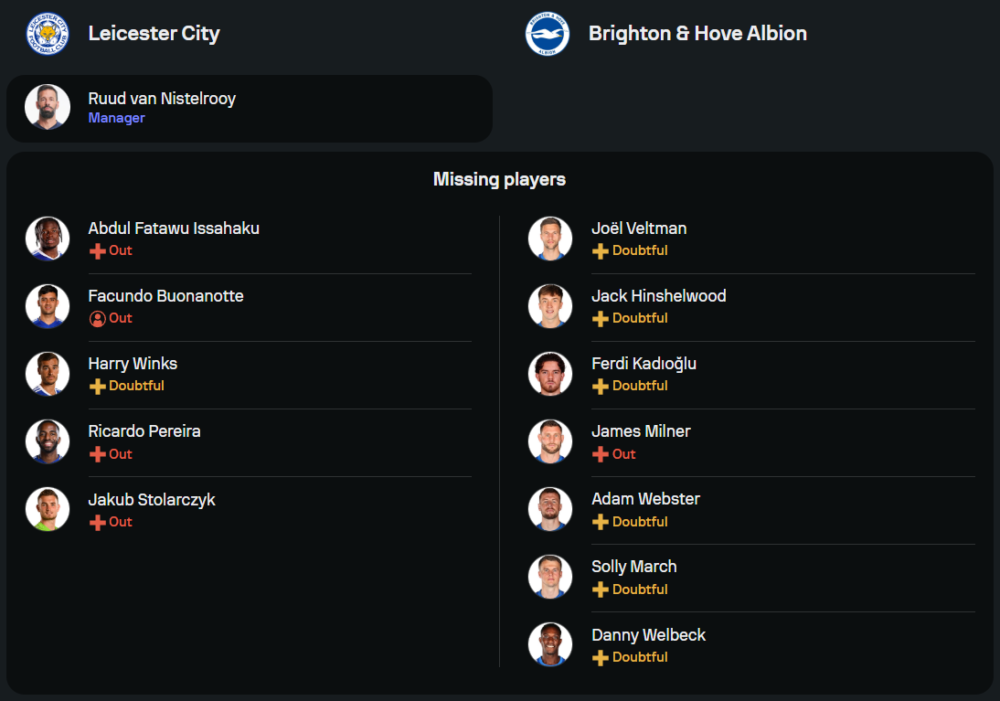Open Brighton & Hove Albion team page
The image size is (1000, 701).
[x=697, y=34]
